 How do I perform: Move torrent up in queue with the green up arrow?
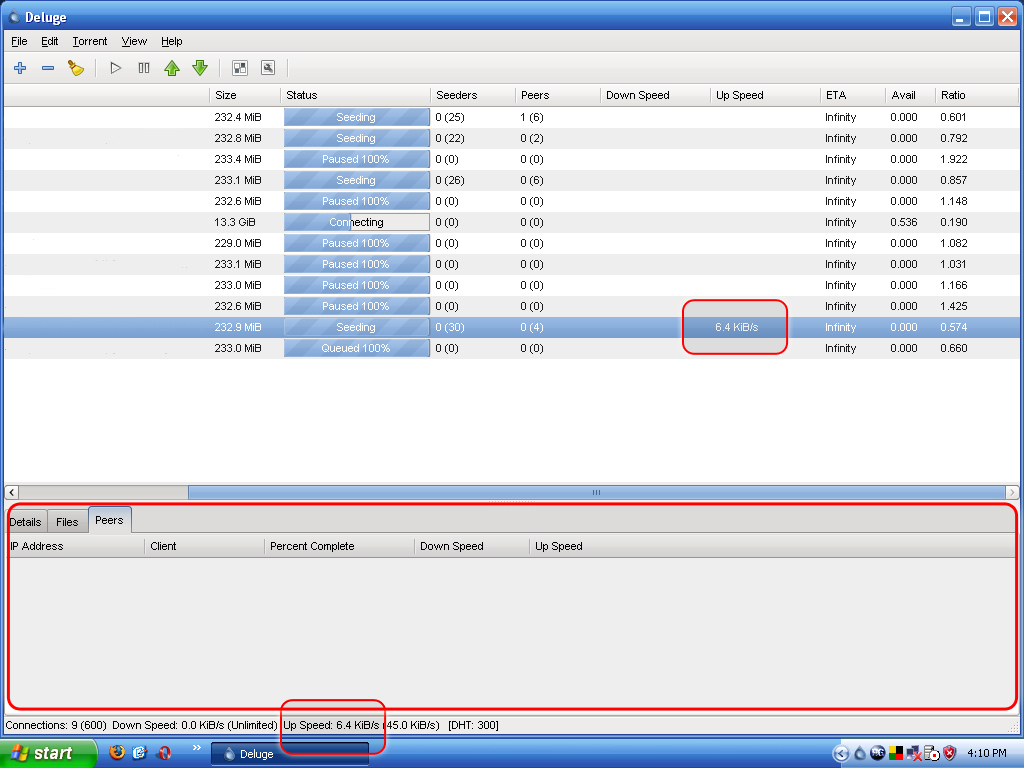coord(172,68)
